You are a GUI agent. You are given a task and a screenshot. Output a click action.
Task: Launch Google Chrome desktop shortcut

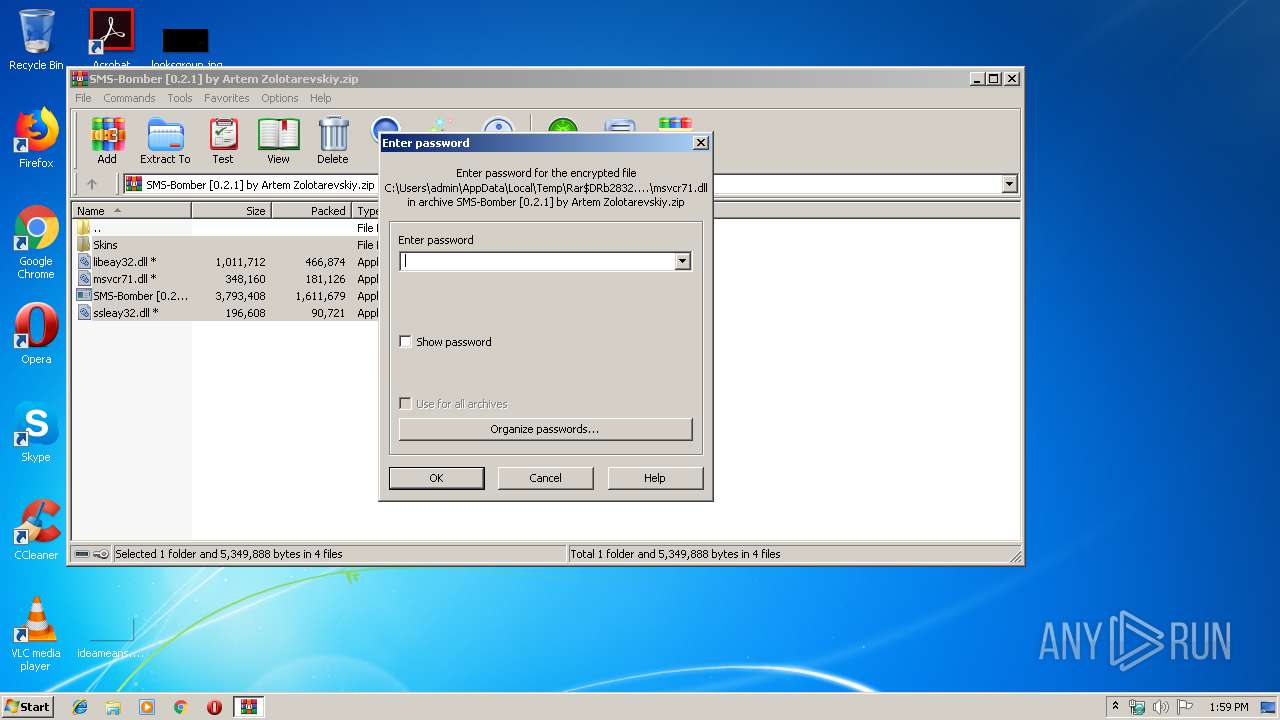[36, 242]
